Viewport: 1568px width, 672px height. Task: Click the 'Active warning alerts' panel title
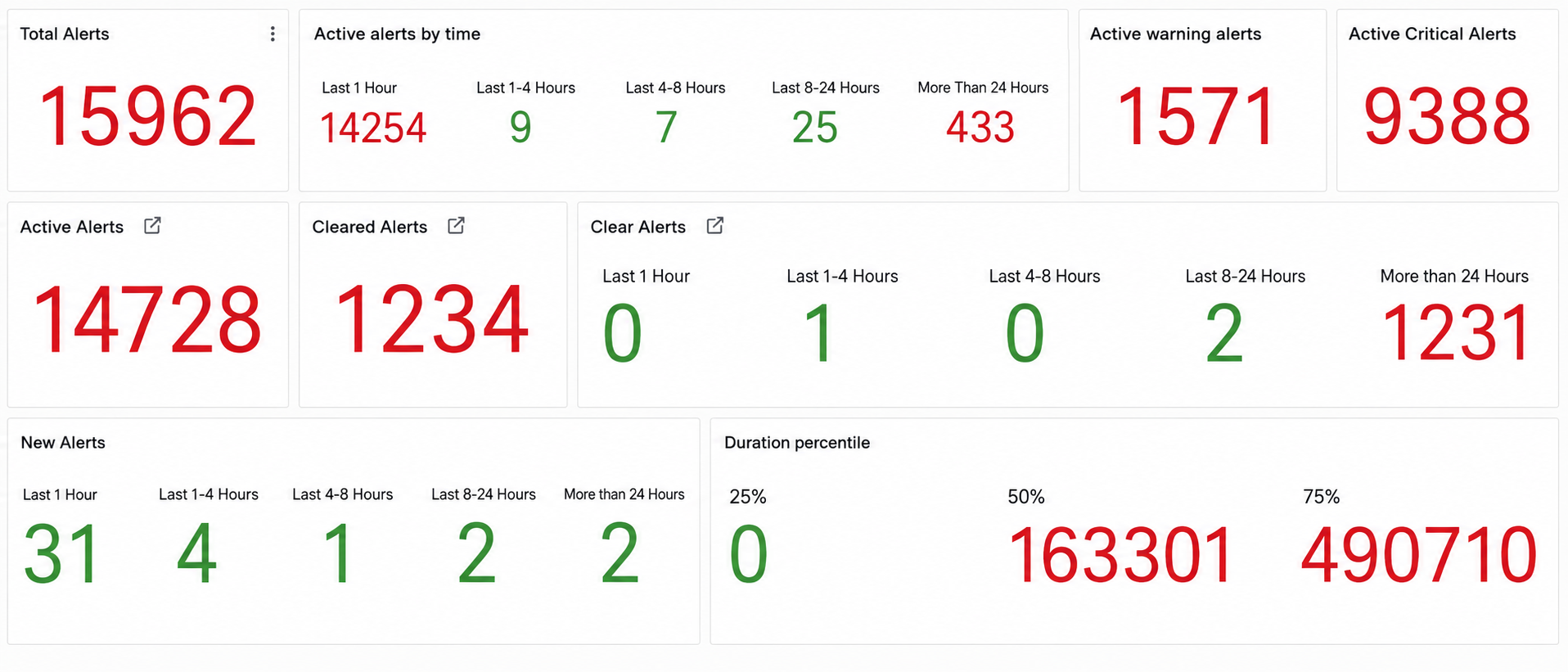coord(1176,34)
